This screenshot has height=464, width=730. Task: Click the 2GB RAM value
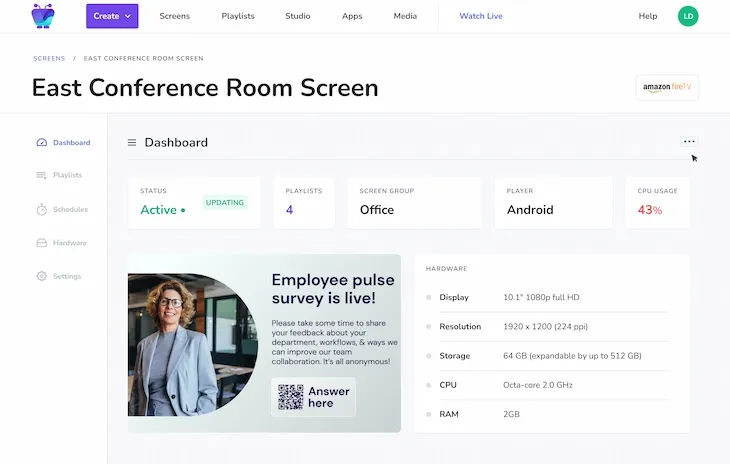click(x=511, y=414)
